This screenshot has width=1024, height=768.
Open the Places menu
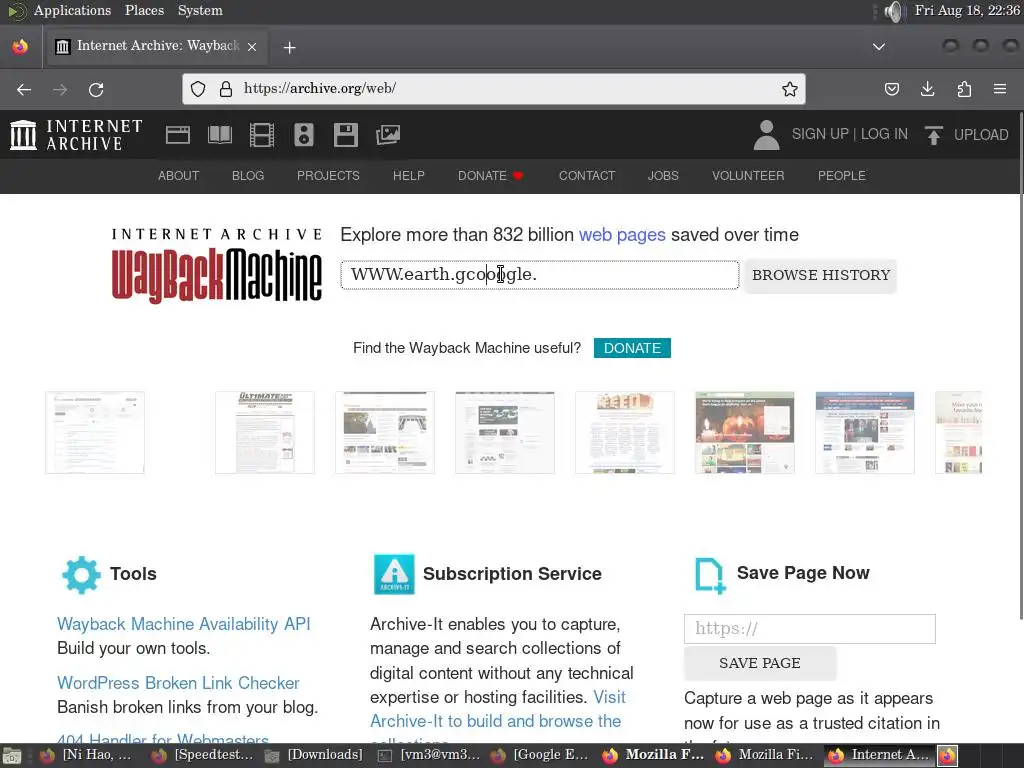(x=144, y=10)
